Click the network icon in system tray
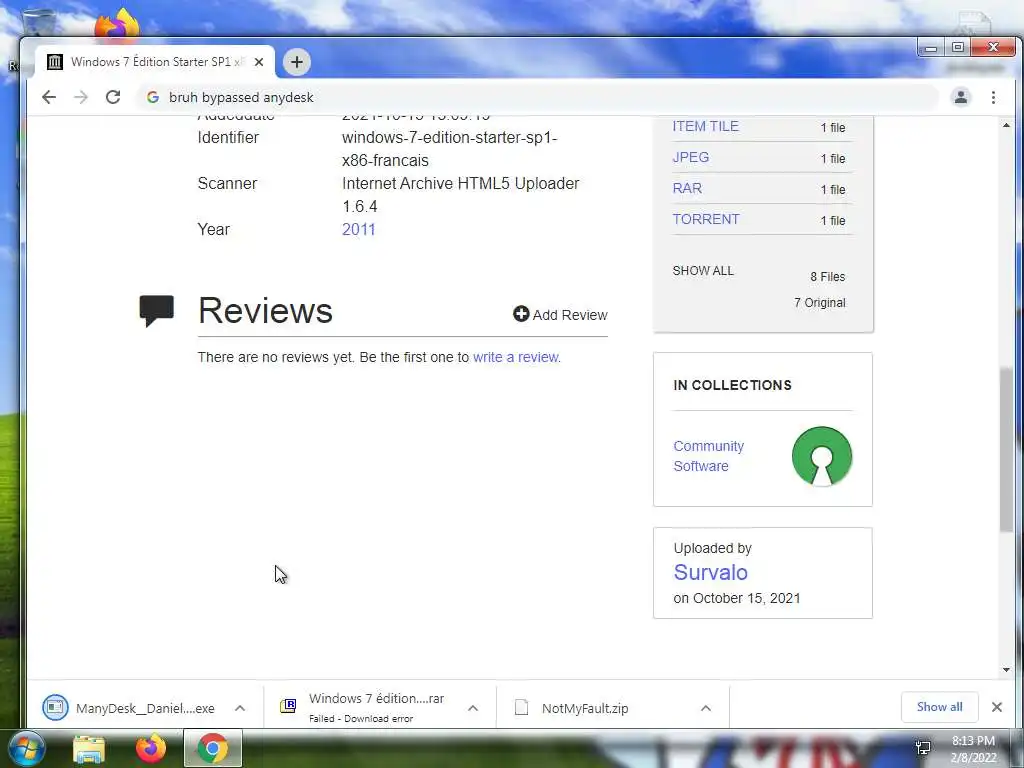The height and width of the screenshot is (768, 1024). pyautogui.click(x=923, y=748)
